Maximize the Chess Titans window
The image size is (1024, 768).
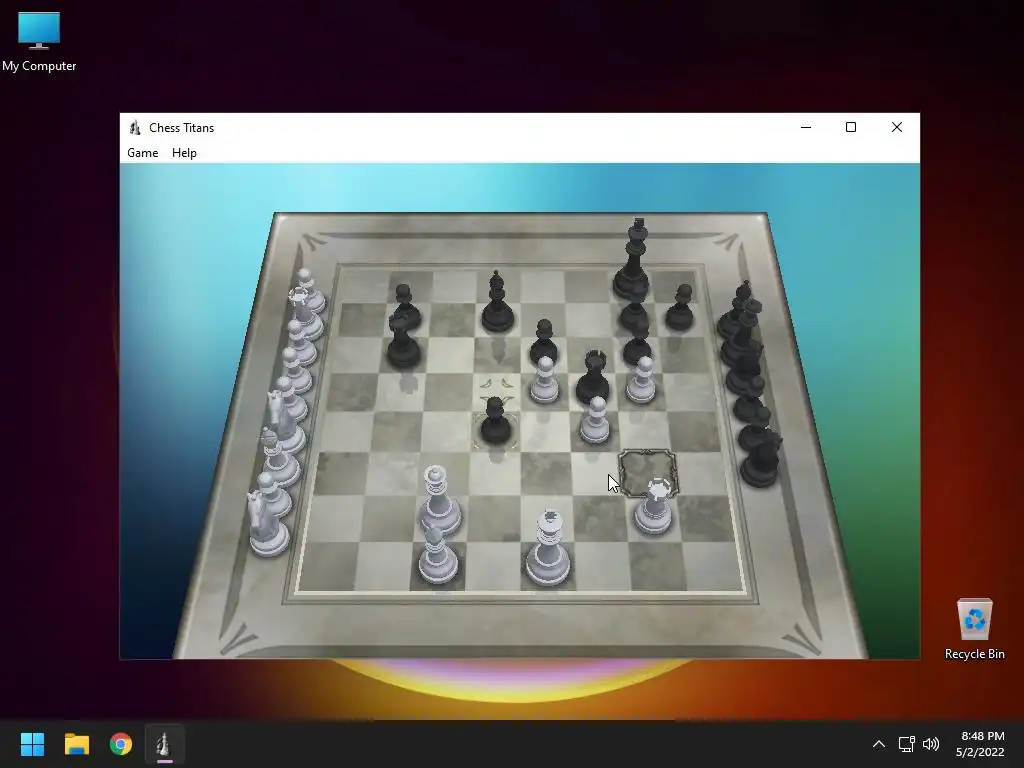851,127
